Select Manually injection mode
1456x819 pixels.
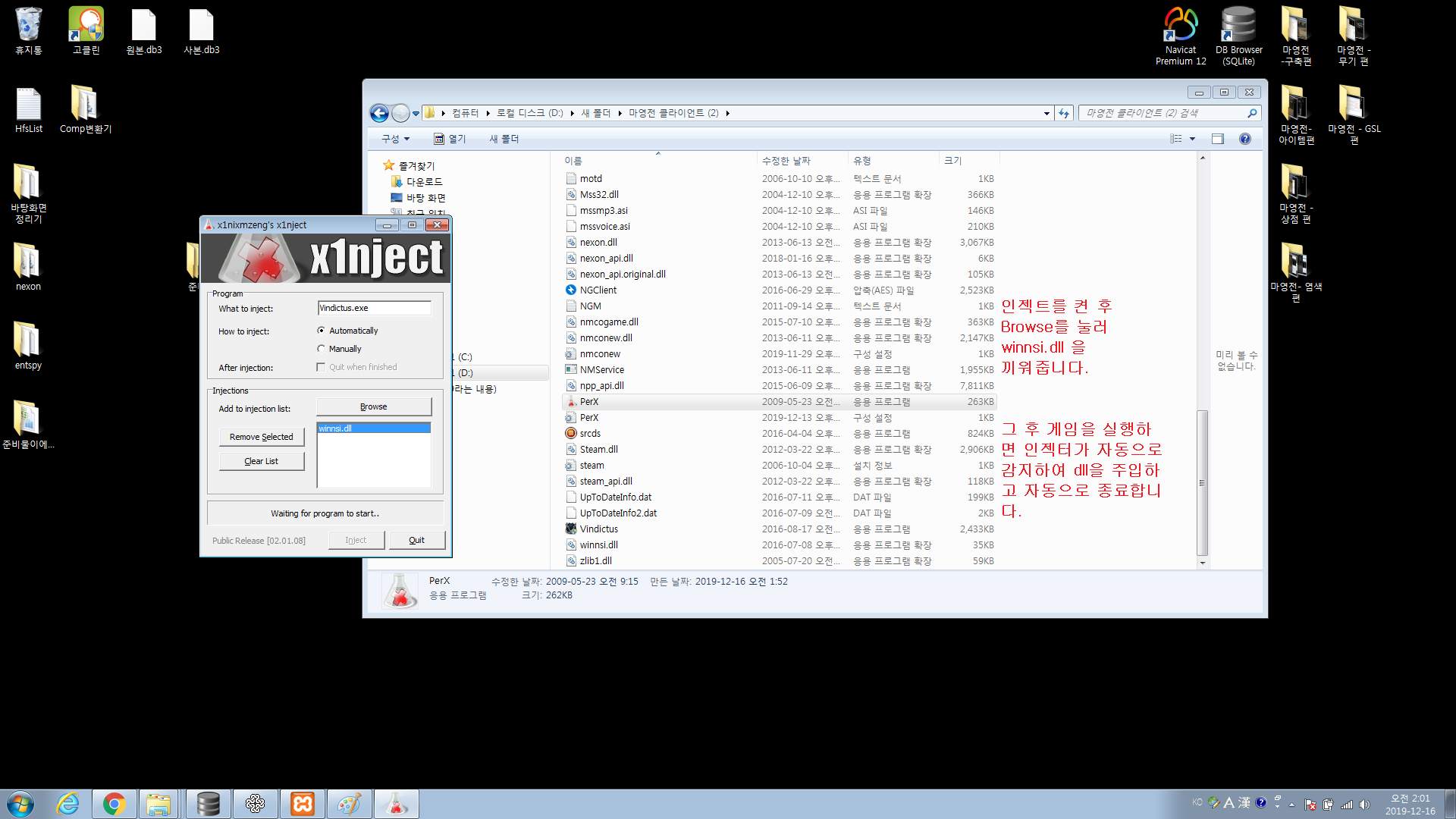point(322,349)
